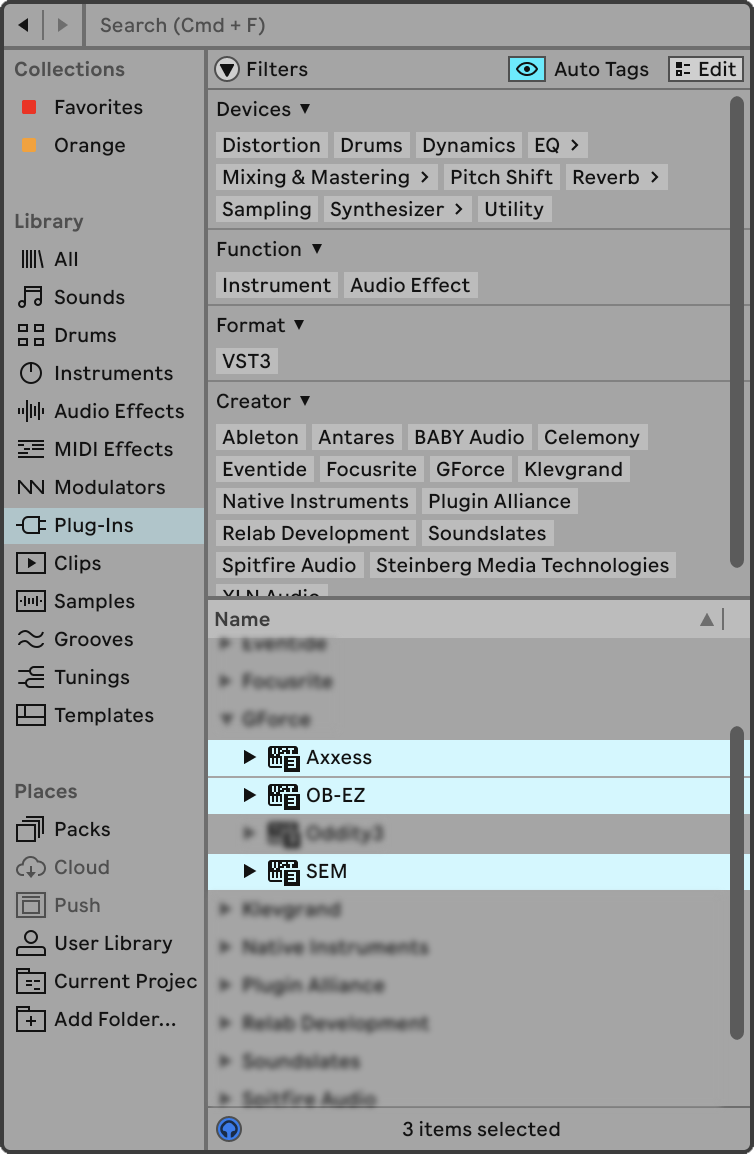Viewport: 754px width, 1154px height.
Task: Select the Orange collection swatch
Action: pos(29,145)
